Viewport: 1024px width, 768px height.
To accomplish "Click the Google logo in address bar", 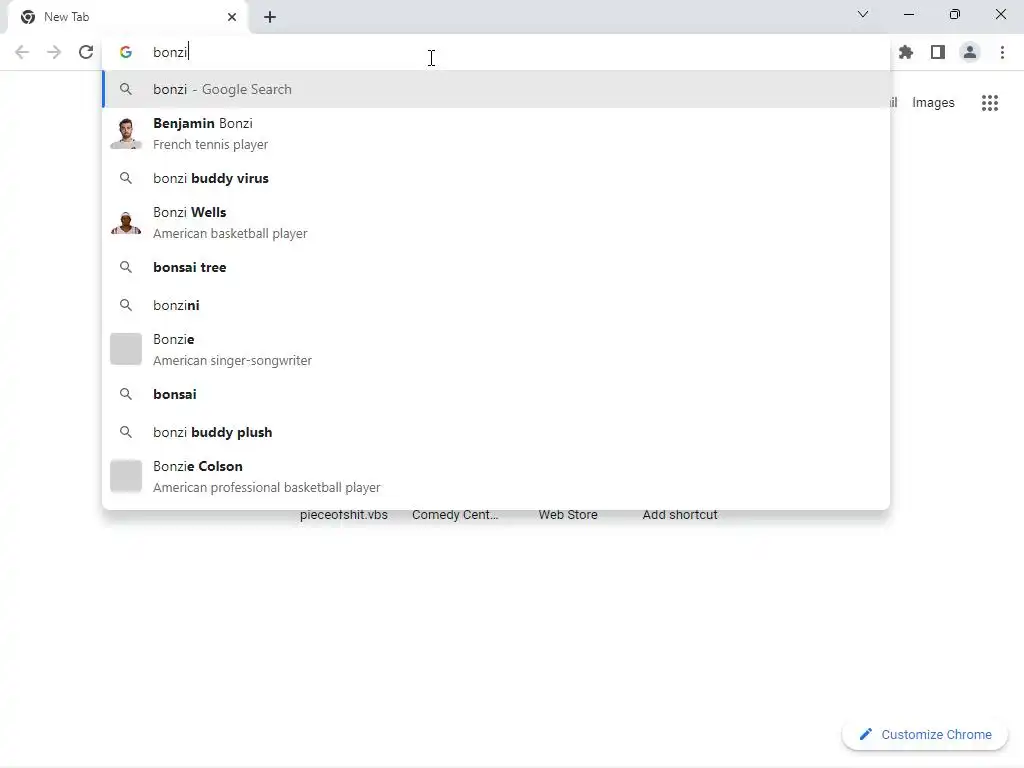I will [126, 52].
